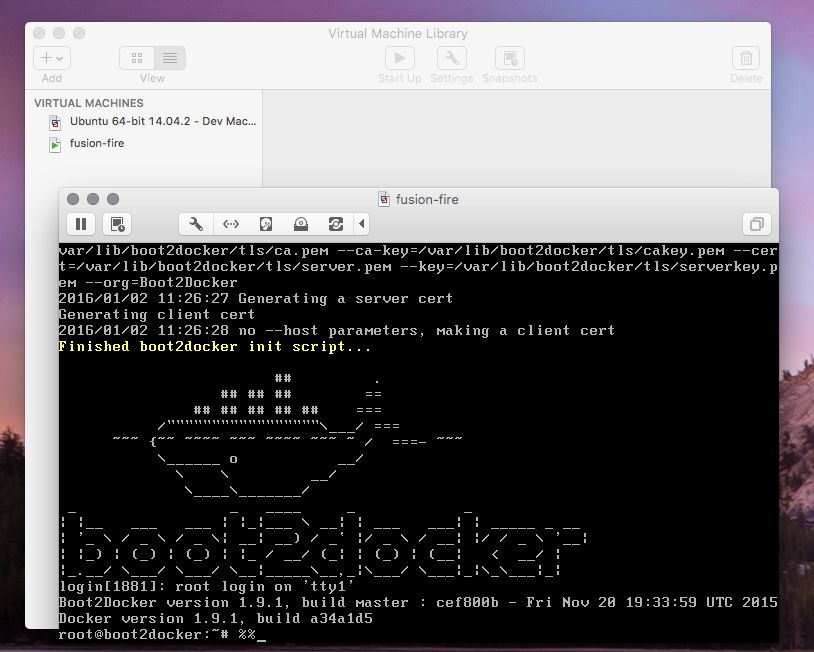Minimize the fusion-fire window

[x=93, y=199]
